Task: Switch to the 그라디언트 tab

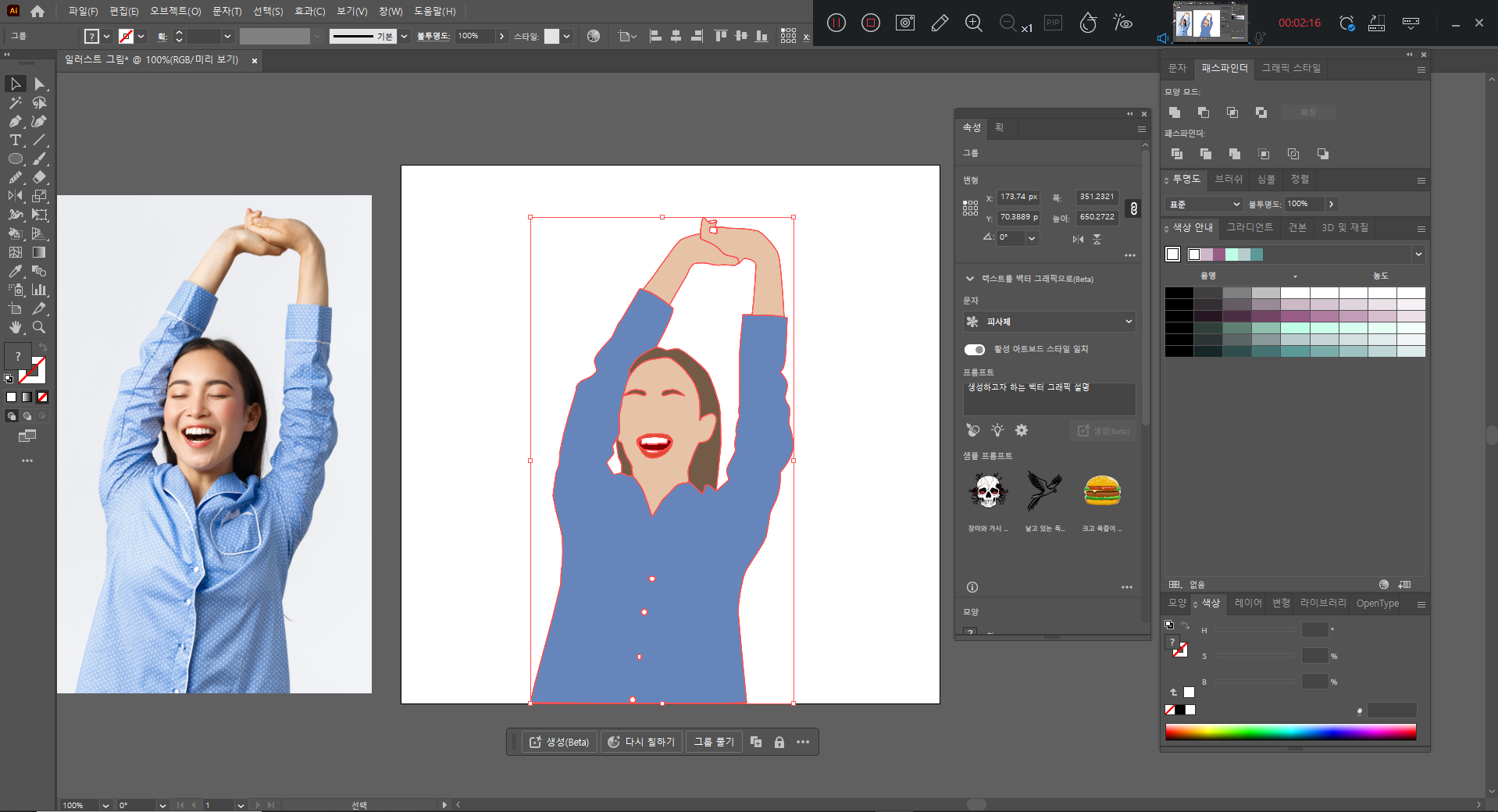Action: coord(1249,227)
